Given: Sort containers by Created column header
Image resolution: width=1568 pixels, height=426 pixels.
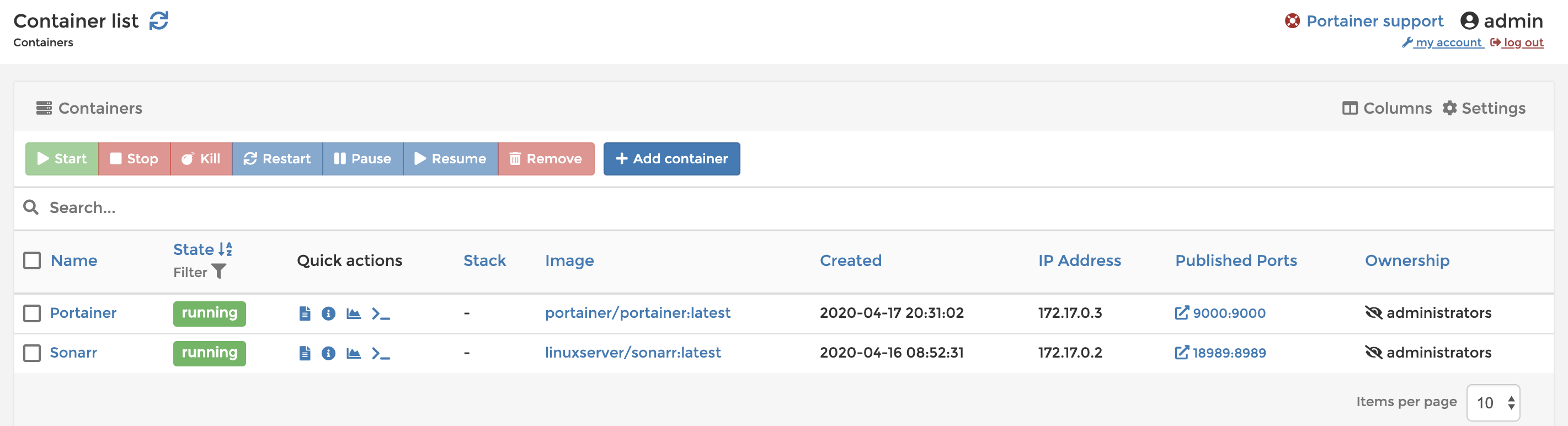Looking at the screenshot, I should [850, 260].
